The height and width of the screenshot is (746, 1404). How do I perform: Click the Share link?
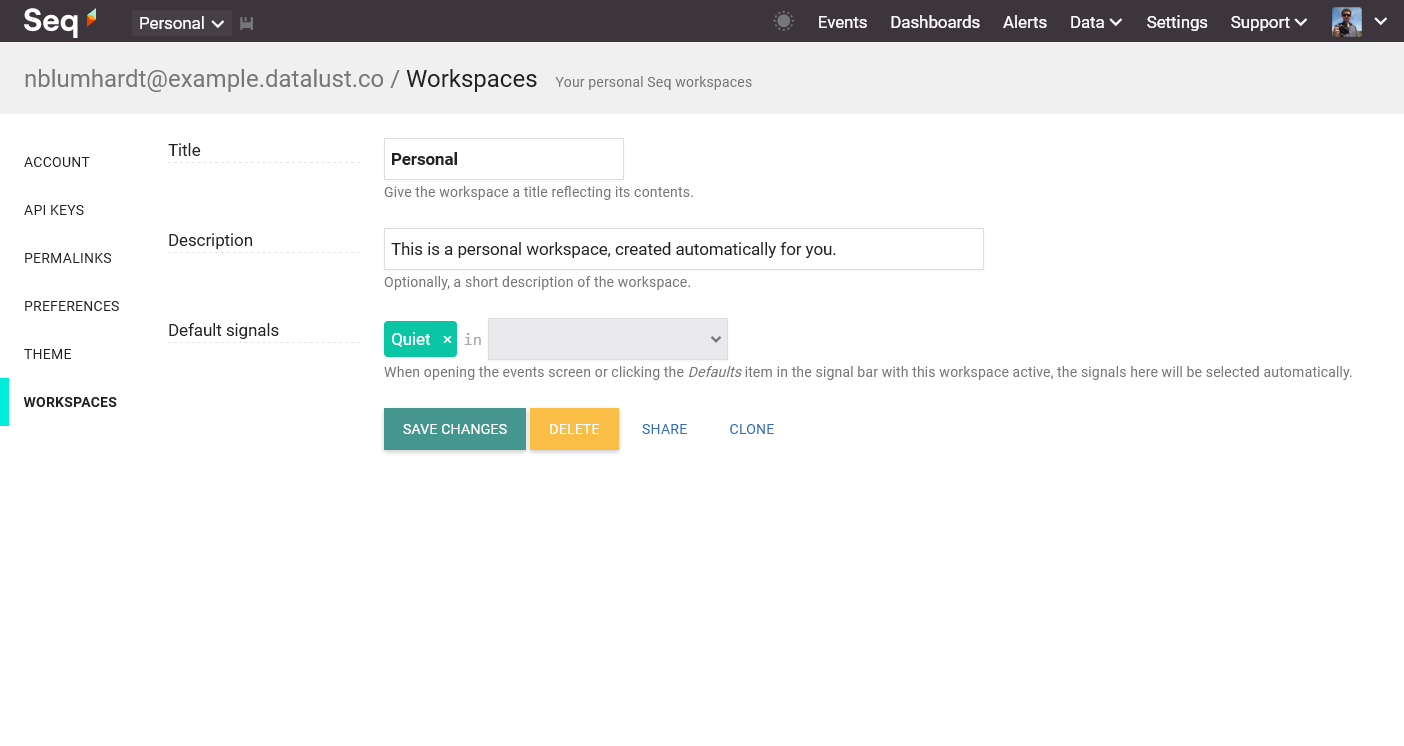[x=665, y=429]
